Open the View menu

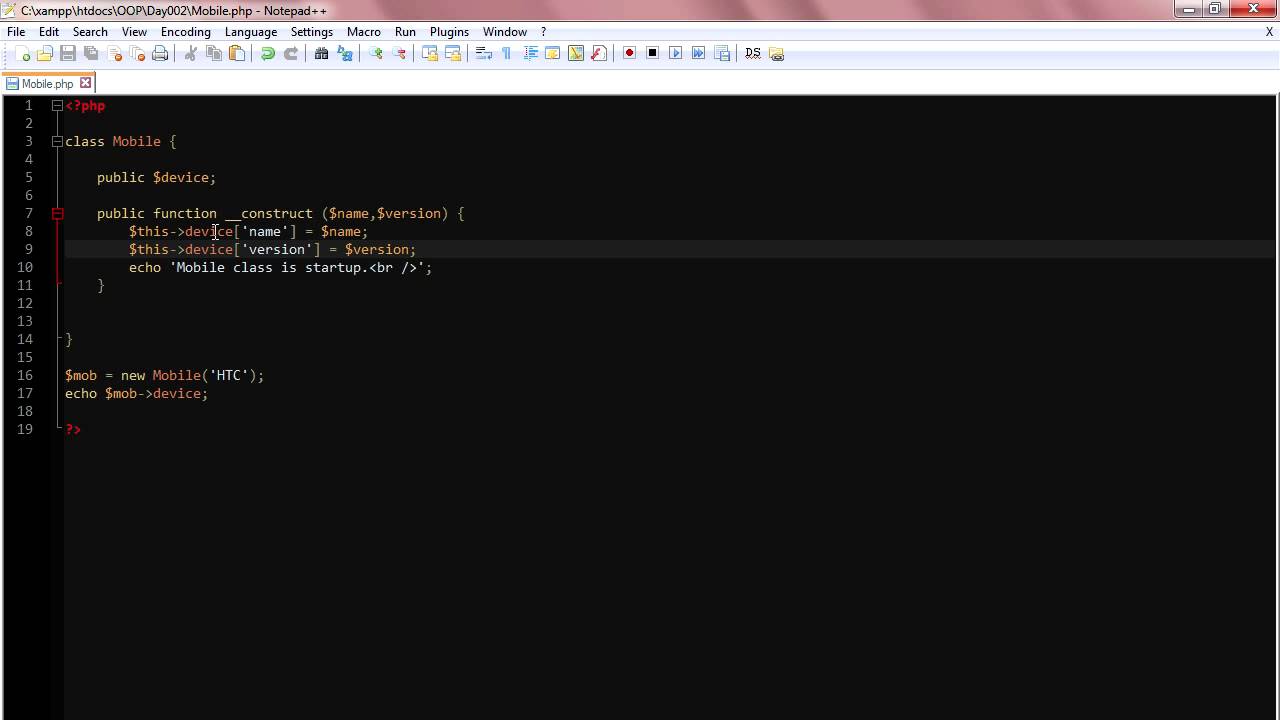[135, 32]
